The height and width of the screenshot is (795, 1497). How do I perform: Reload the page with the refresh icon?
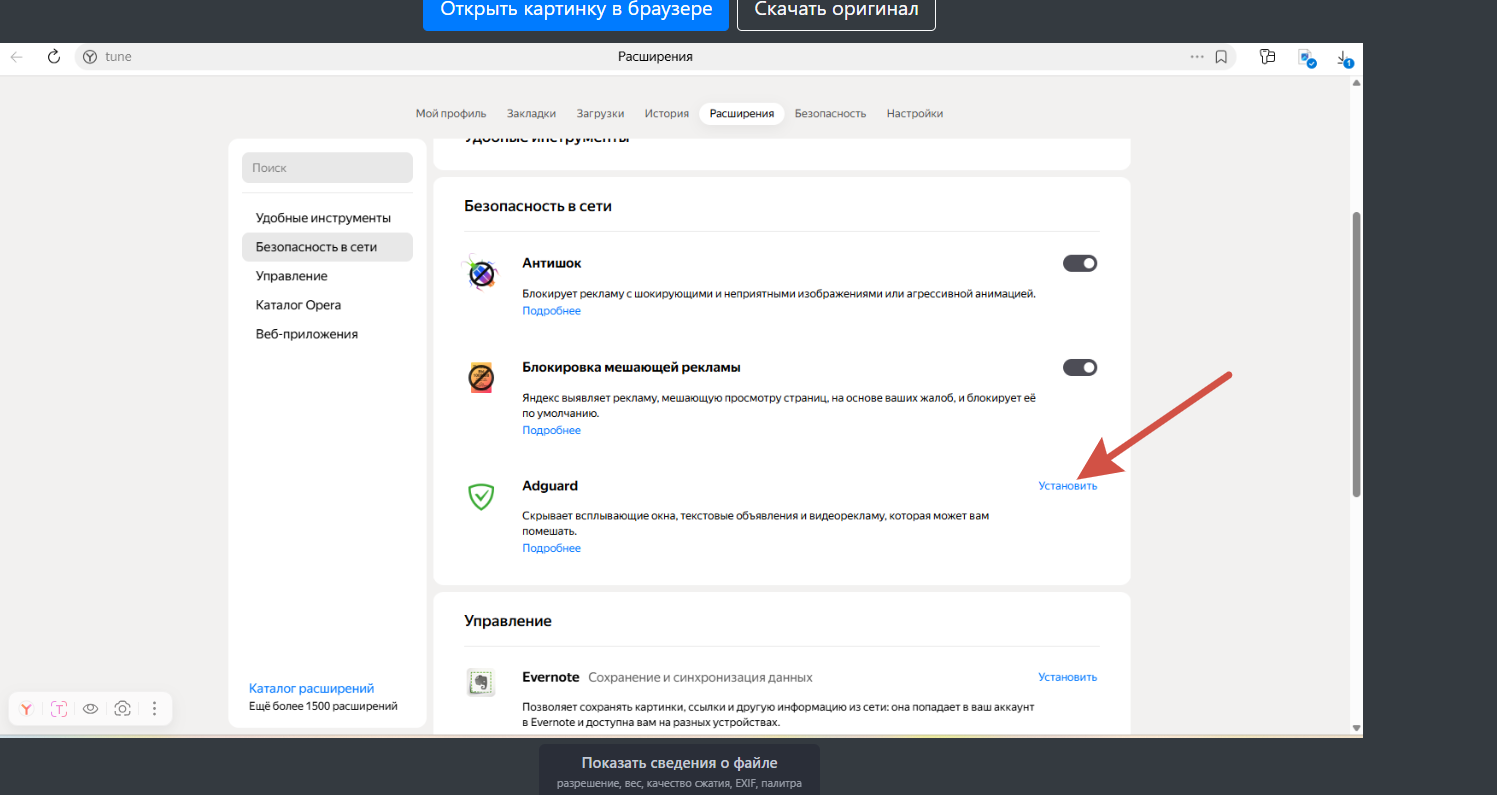coord(54,57)
